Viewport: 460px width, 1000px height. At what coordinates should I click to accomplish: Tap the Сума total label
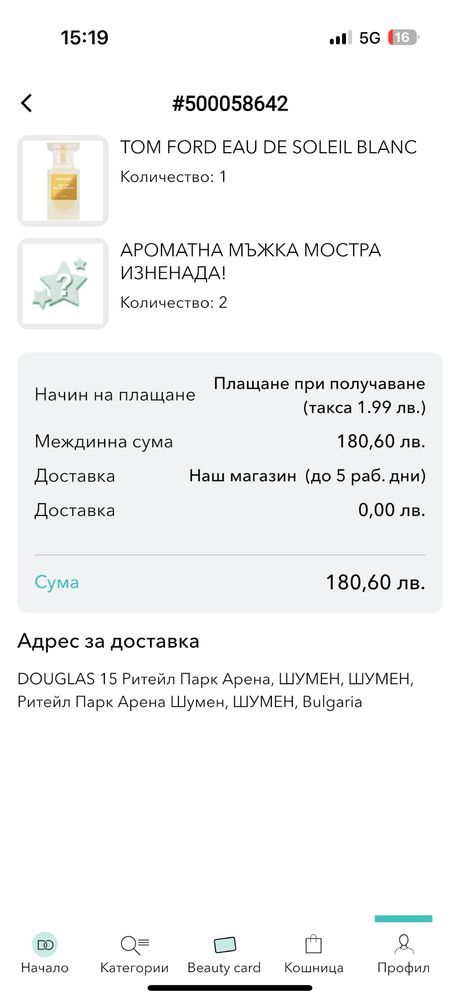coord(57,582)
